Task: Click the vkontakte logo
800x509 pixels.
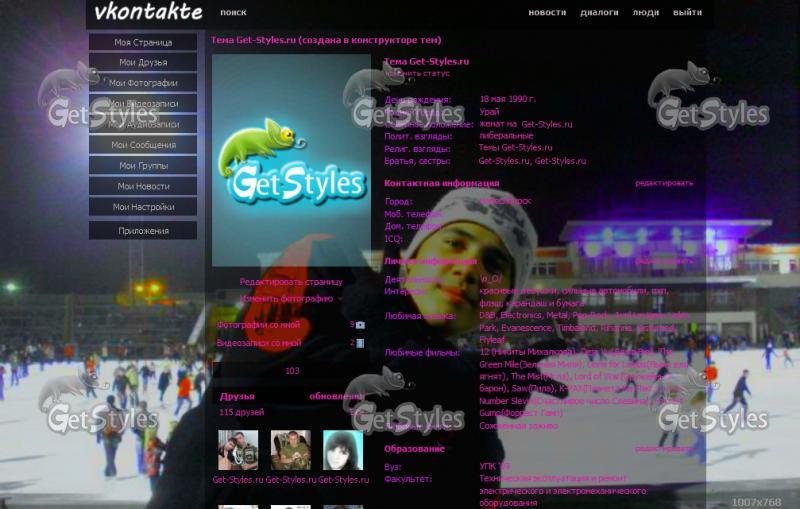Action: [148, 12]
